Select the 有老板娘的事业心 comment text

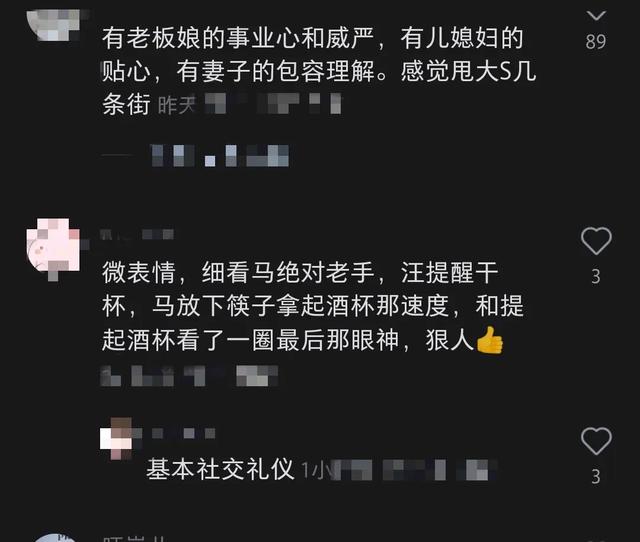click(319, 71)
